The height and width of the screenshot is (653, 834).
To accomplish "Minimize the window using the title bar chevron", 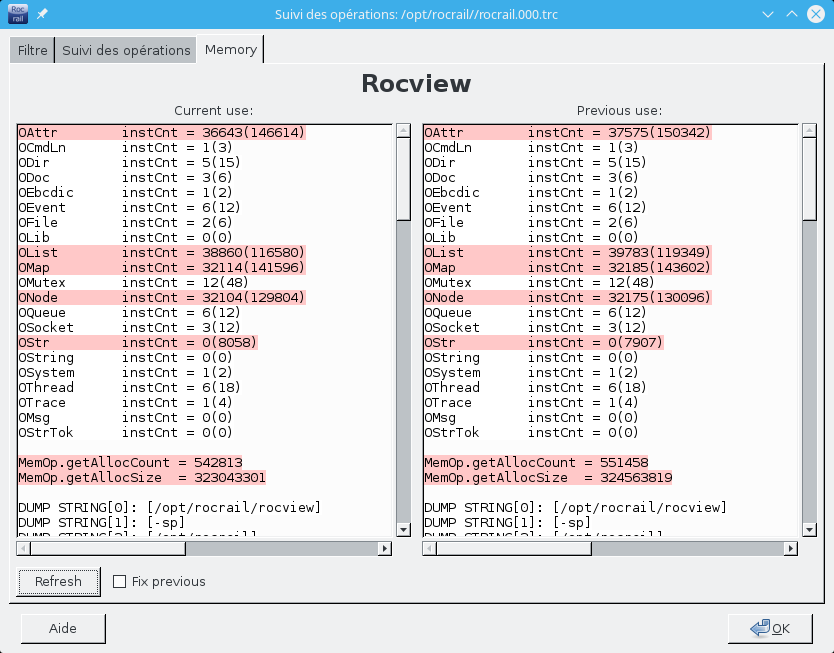I will 767,15.
